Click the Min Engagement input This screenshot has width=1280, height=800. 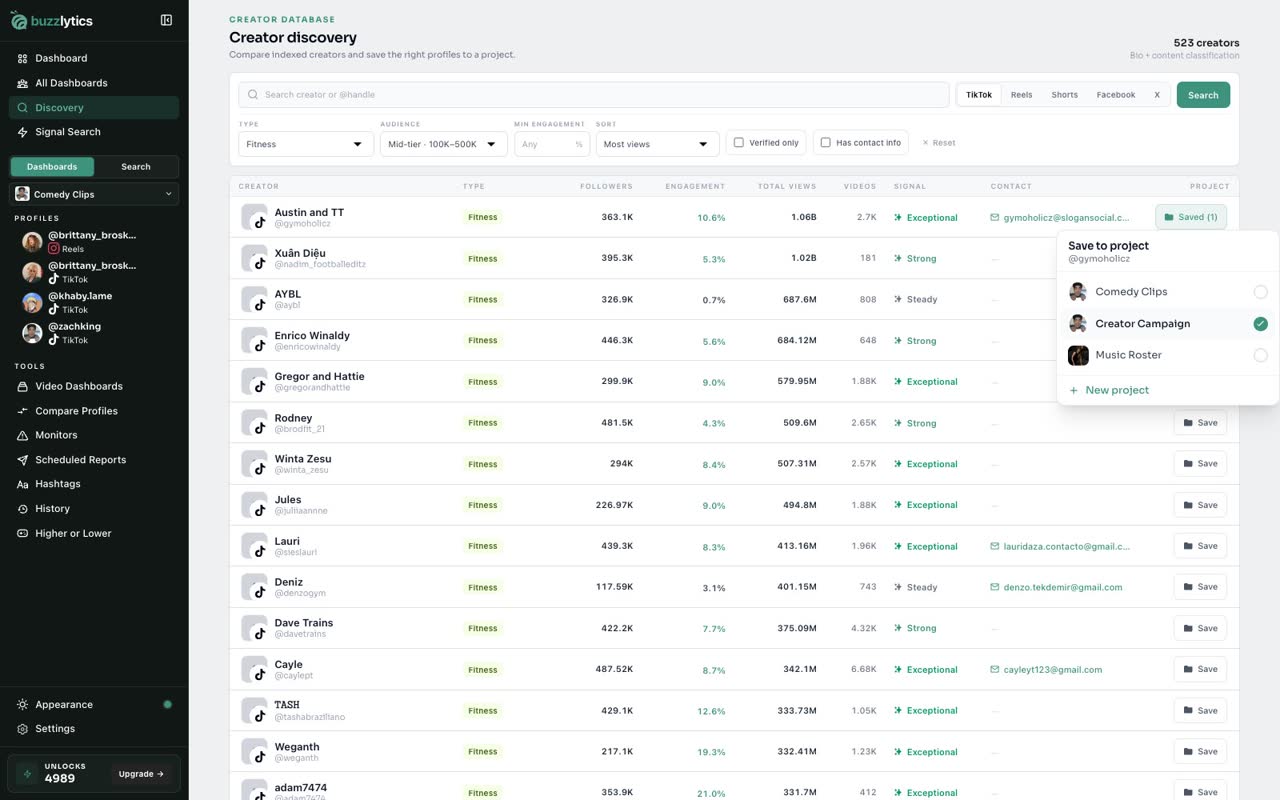pos(552,144)
